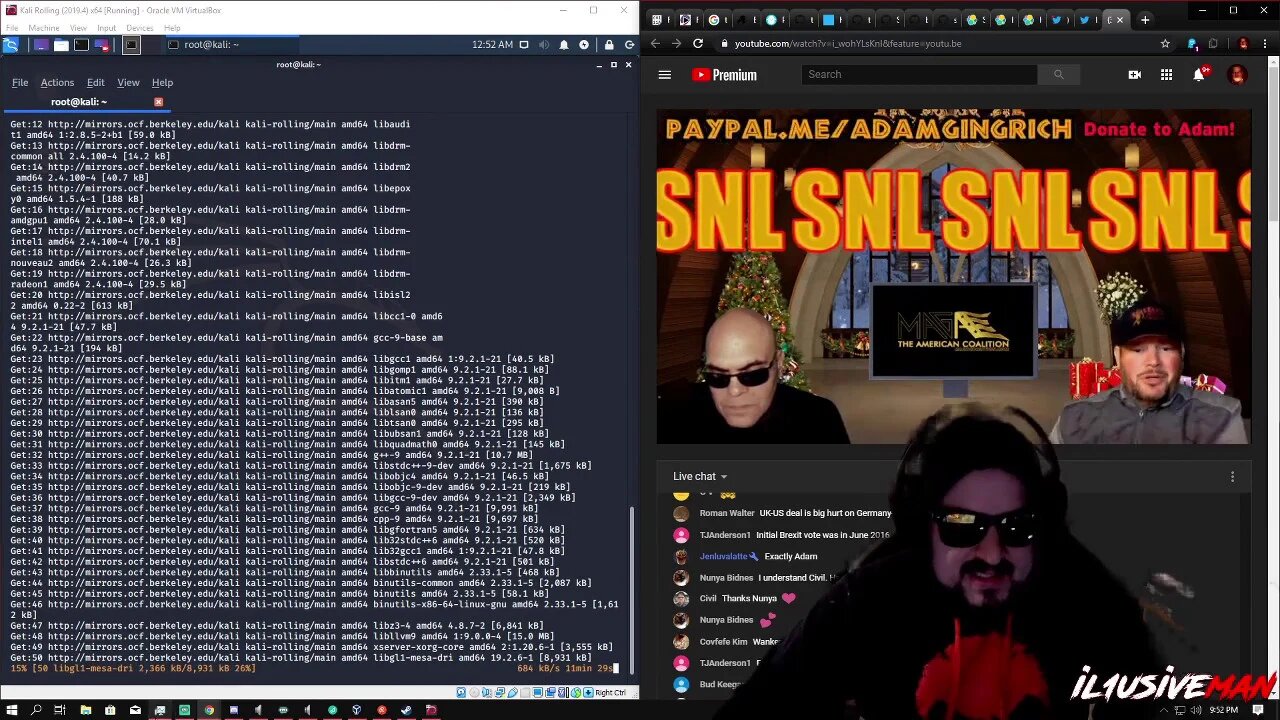Screen dimensions: 1280x720
Task: Click the Kali notifications bell icon
Action: pos(564,44)
